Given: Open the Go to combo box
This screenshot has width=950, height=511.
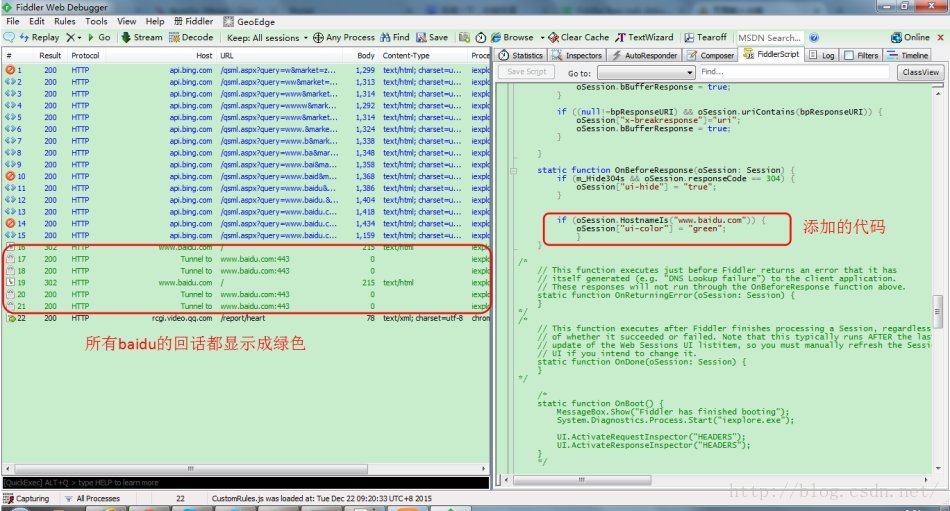Looking at the screenshot, I should [646, 73].
